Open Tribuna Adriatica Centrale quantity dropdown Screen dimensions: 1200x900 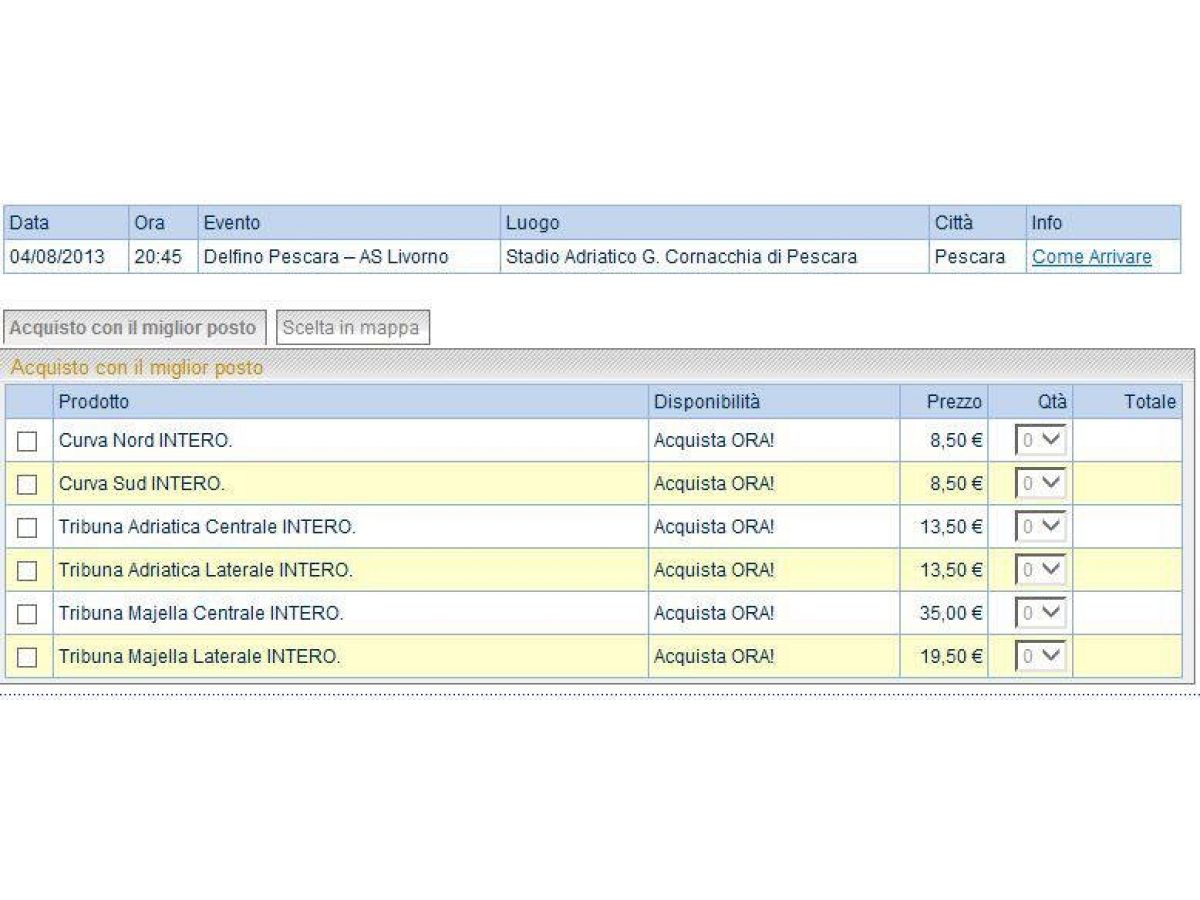[1041, 527]
